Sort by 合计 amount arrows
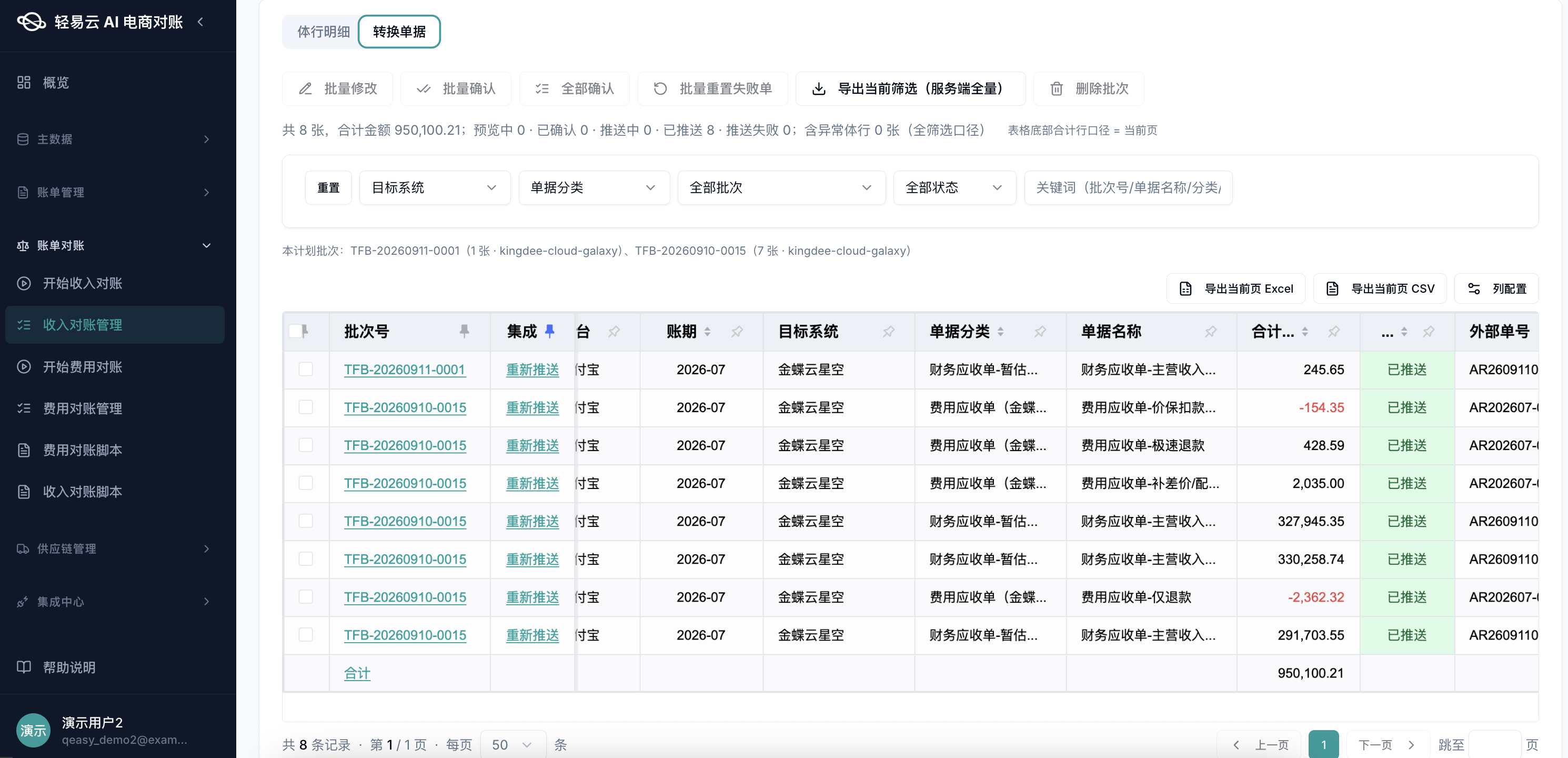Viewport: 1568px width, 758px height. (1305, 331)
